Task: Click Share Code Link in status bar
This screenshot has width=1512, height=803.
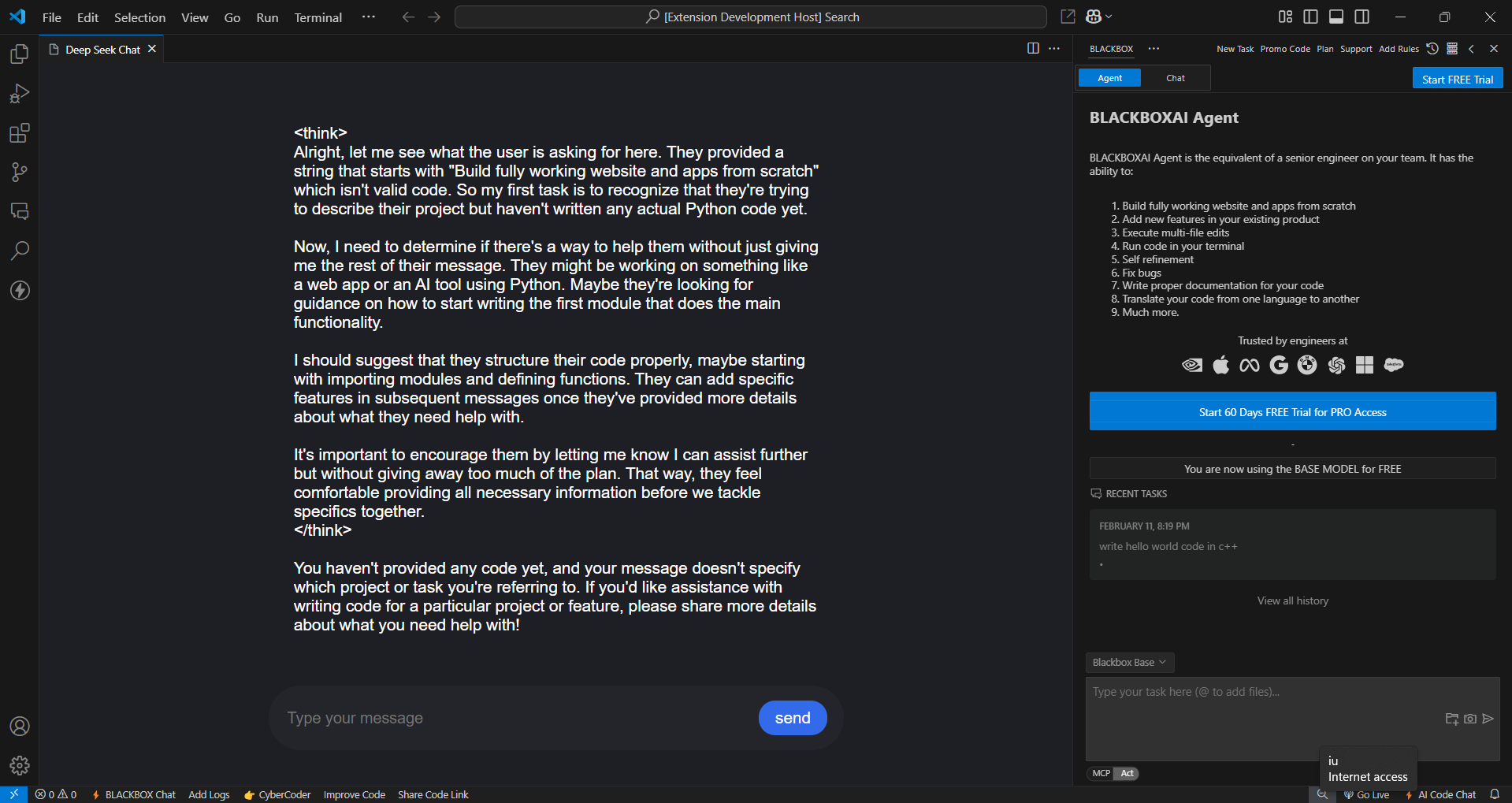Action: 433,794
